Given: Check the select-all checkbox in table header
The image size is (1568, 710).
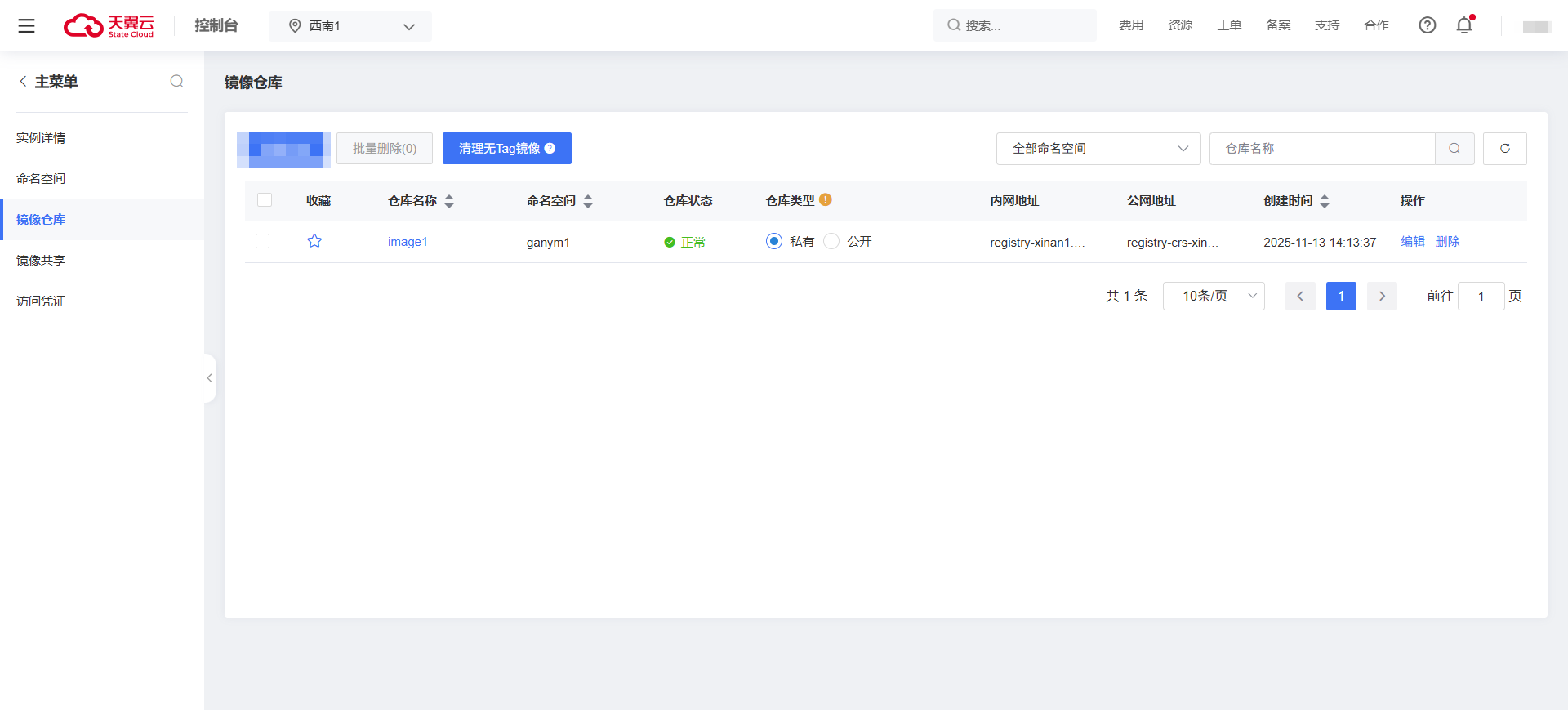Looking at the screenshot, I should pyautogui.click(x=265, y=200).
